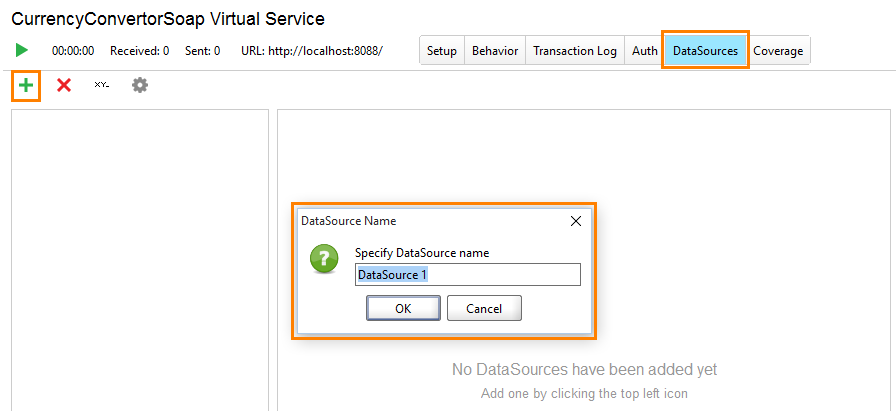Image resolution: width=896 pixels, height=411 pixels.
Task: Click the green question mark dialog icon
Action: [324, 259]
